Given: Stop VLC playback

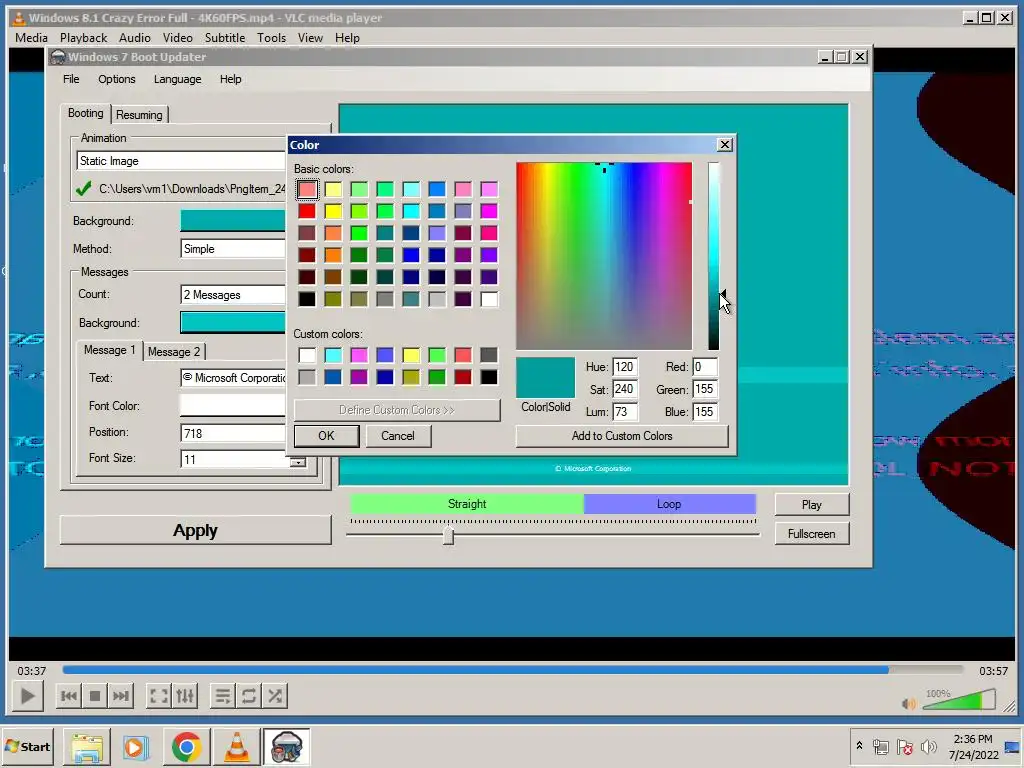Looking at the screenshot, I should point(95,696).
